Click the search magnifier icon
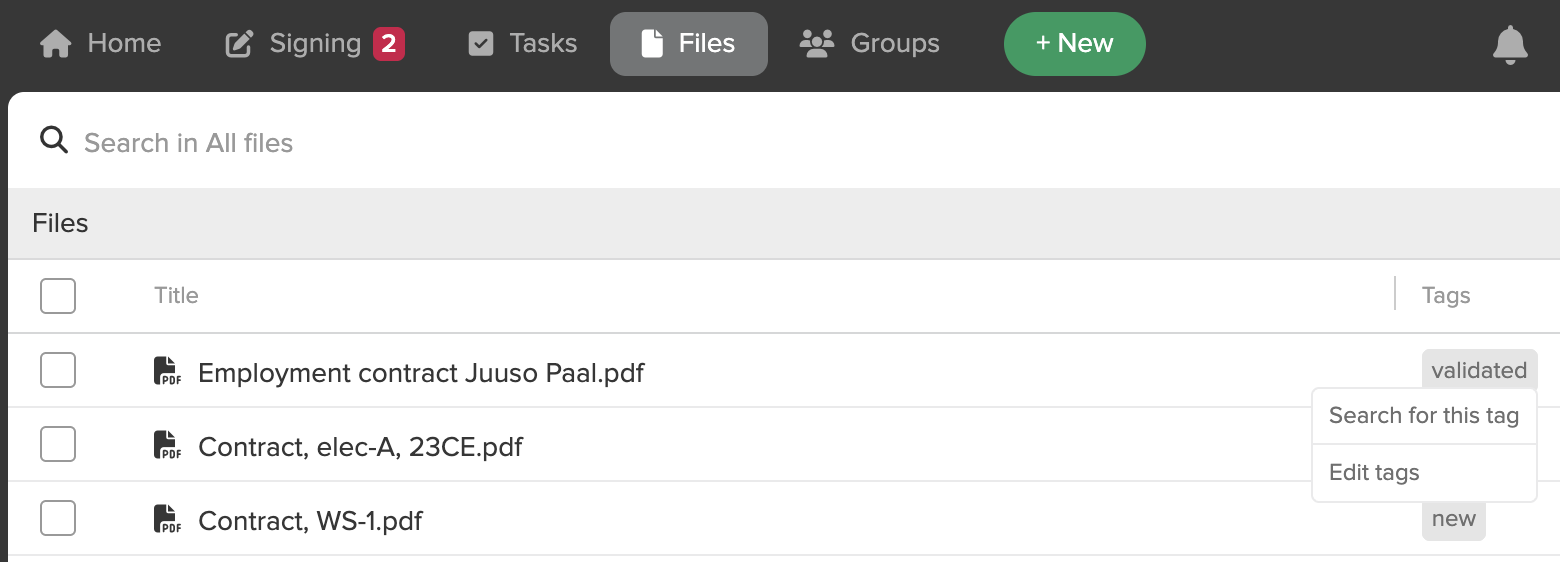The height and width of the screenshot is (562, 1560). (x=54, y=141)
